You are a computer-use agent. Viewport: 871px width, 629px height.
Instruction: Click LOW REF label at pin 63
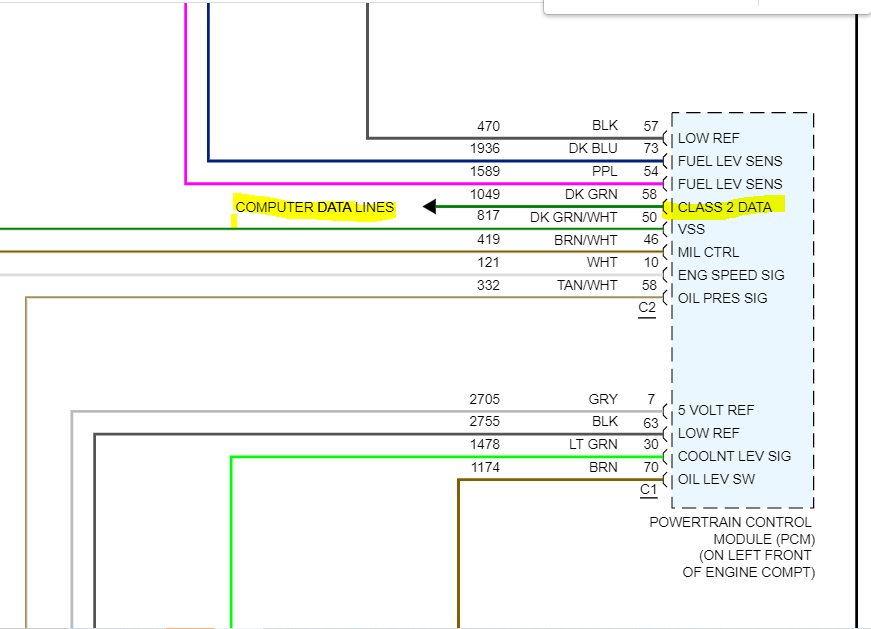click(708, 433)
